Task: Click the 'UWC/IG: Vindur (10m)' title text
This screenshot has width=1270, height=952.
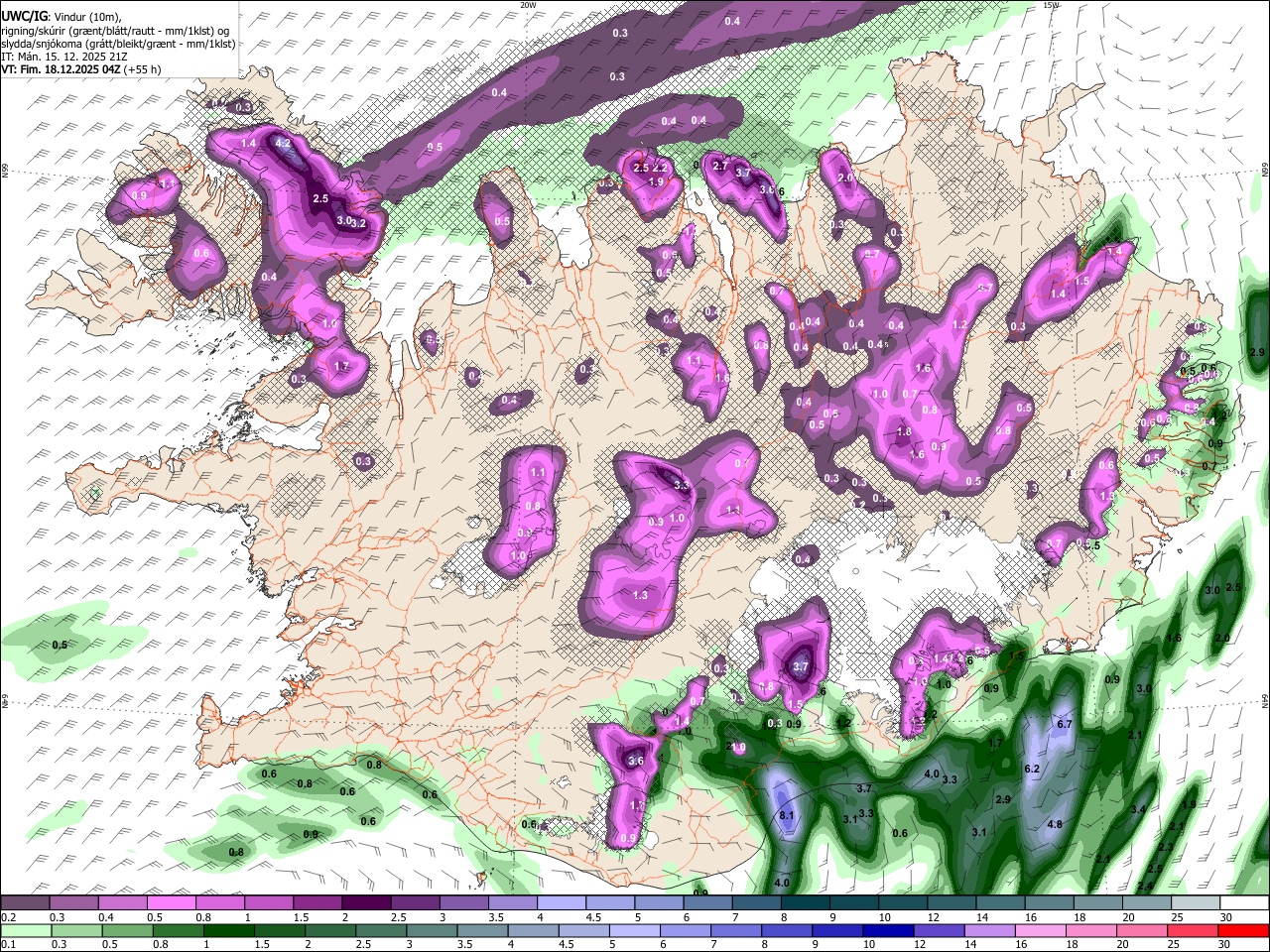Action: pyautogui.click(x=61, y=16)
